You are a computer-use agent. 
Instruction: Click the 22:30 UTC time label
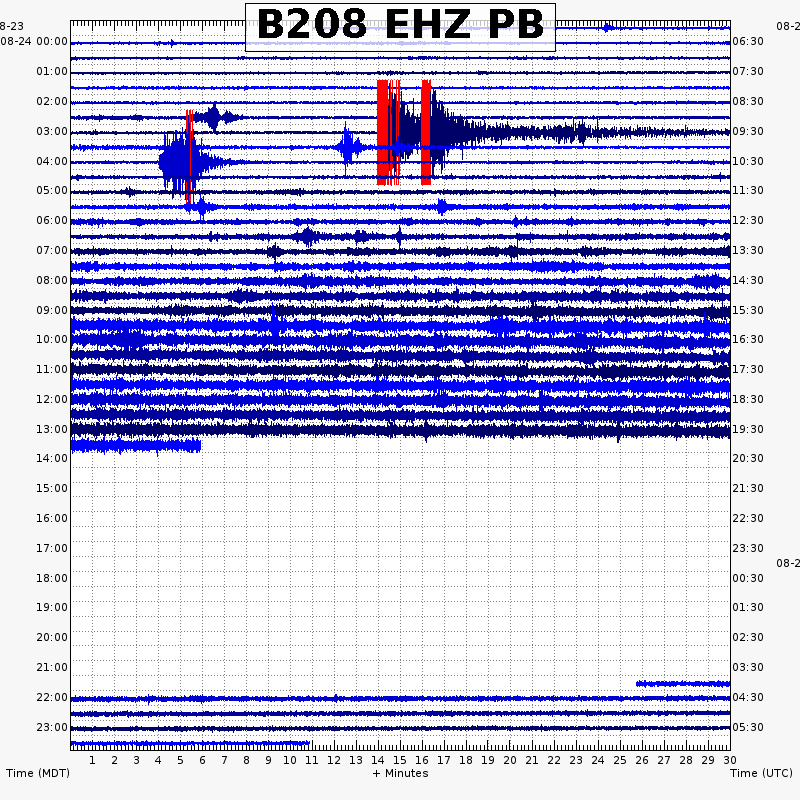point(748,518)
